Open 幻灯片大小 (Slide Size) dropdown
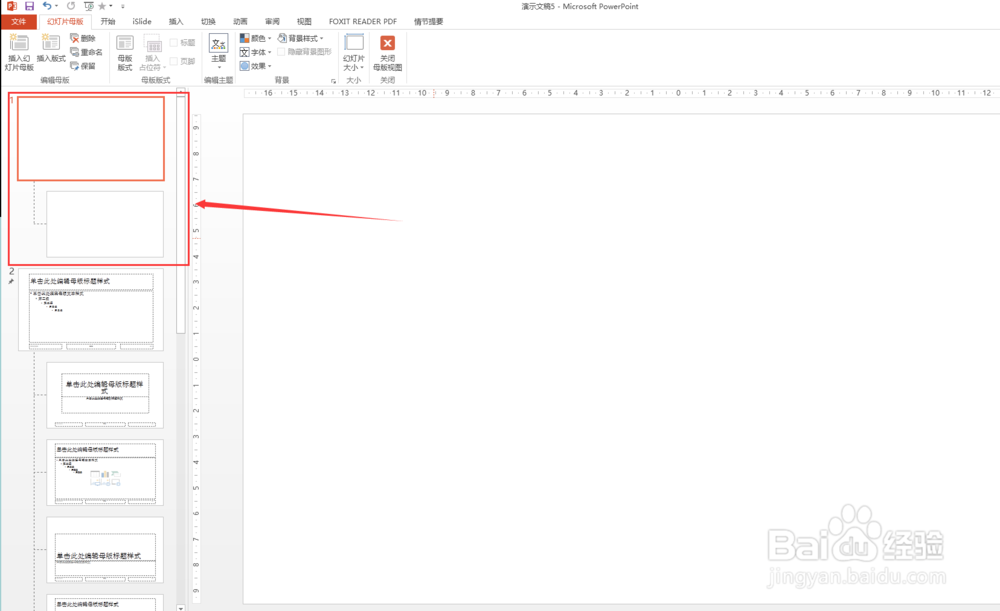Screen dimensions: 1000x611 point(354,52)
